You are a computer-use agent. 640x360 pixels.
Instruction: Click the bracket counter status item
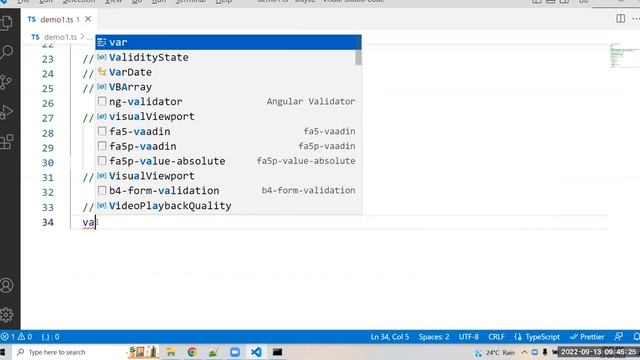[x=51, y=337]
